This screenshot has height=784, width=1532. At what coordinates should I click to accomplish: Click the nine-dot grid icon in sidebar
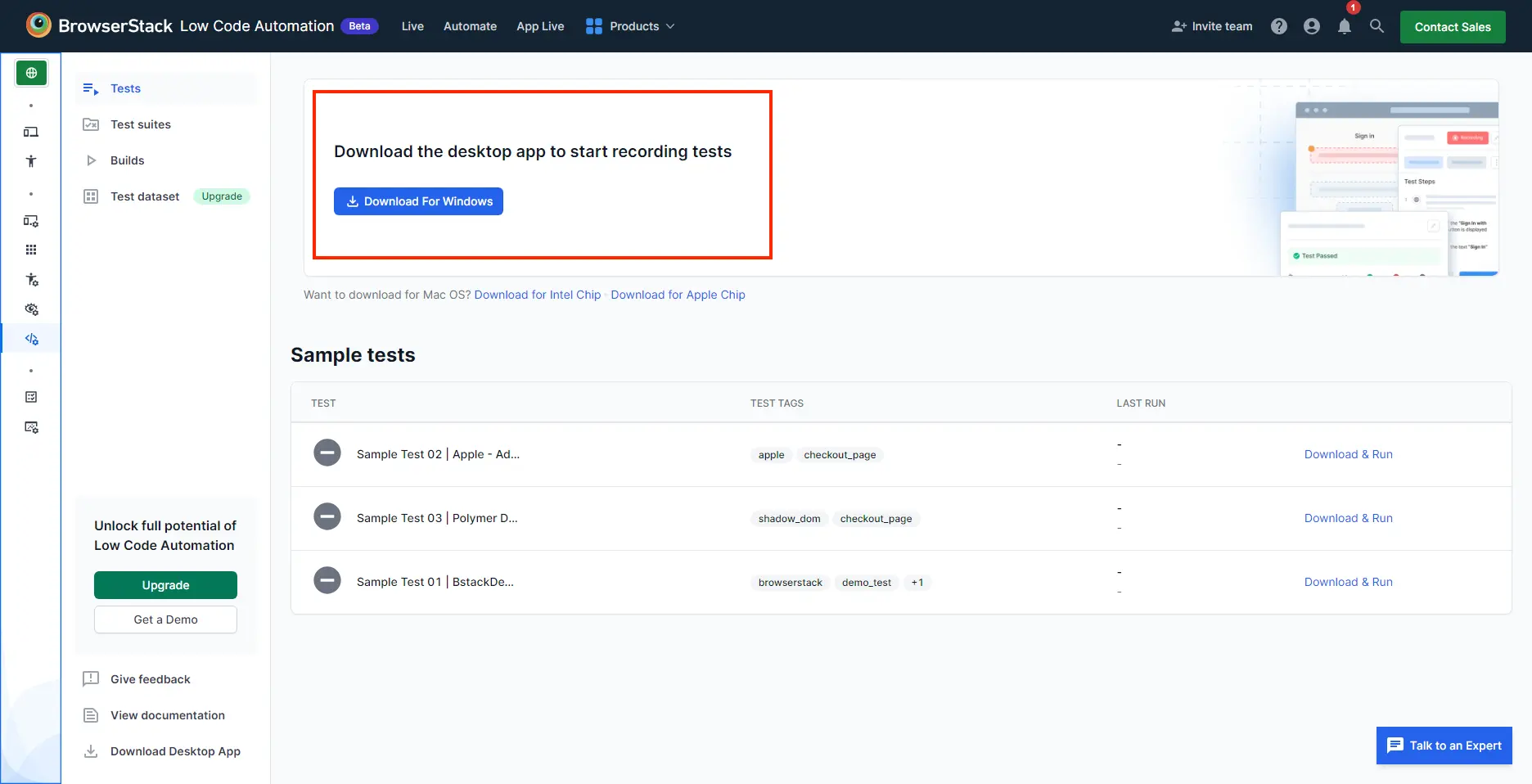pos(31,250)
